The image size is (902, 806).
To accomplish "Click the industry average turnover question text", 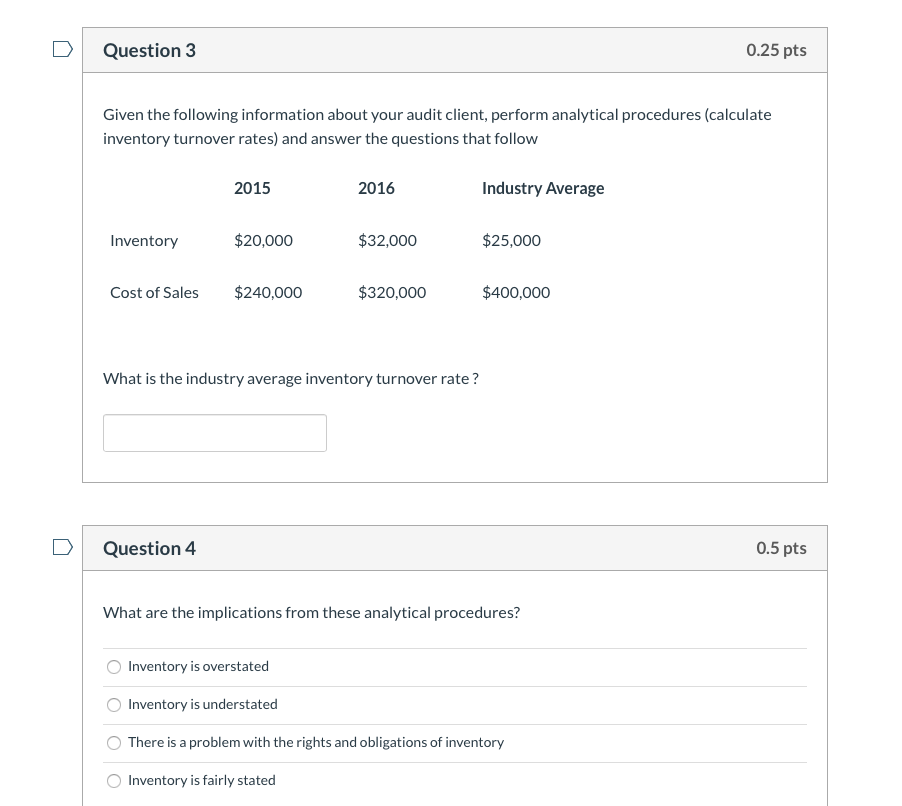I will tap(290, 378).
